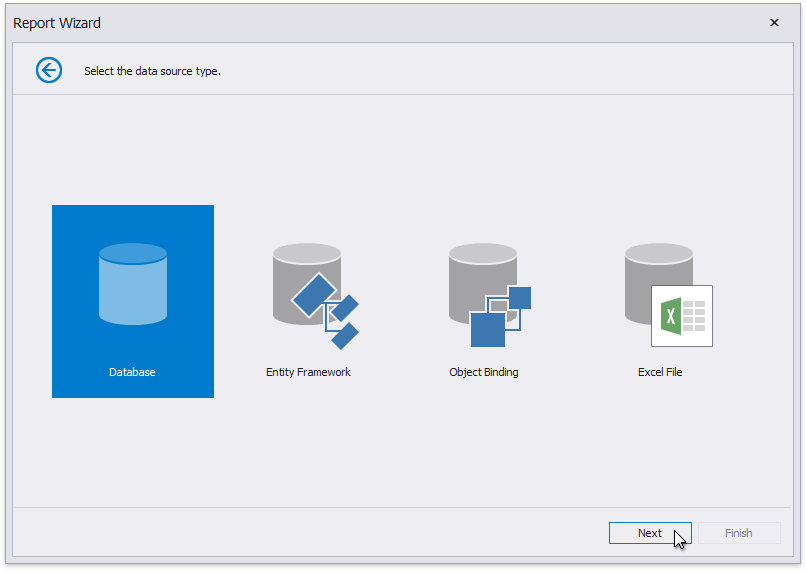This screenshot has width=806, height=571.
Task: Click the back arrow icon
Action: tap(49, 70)
